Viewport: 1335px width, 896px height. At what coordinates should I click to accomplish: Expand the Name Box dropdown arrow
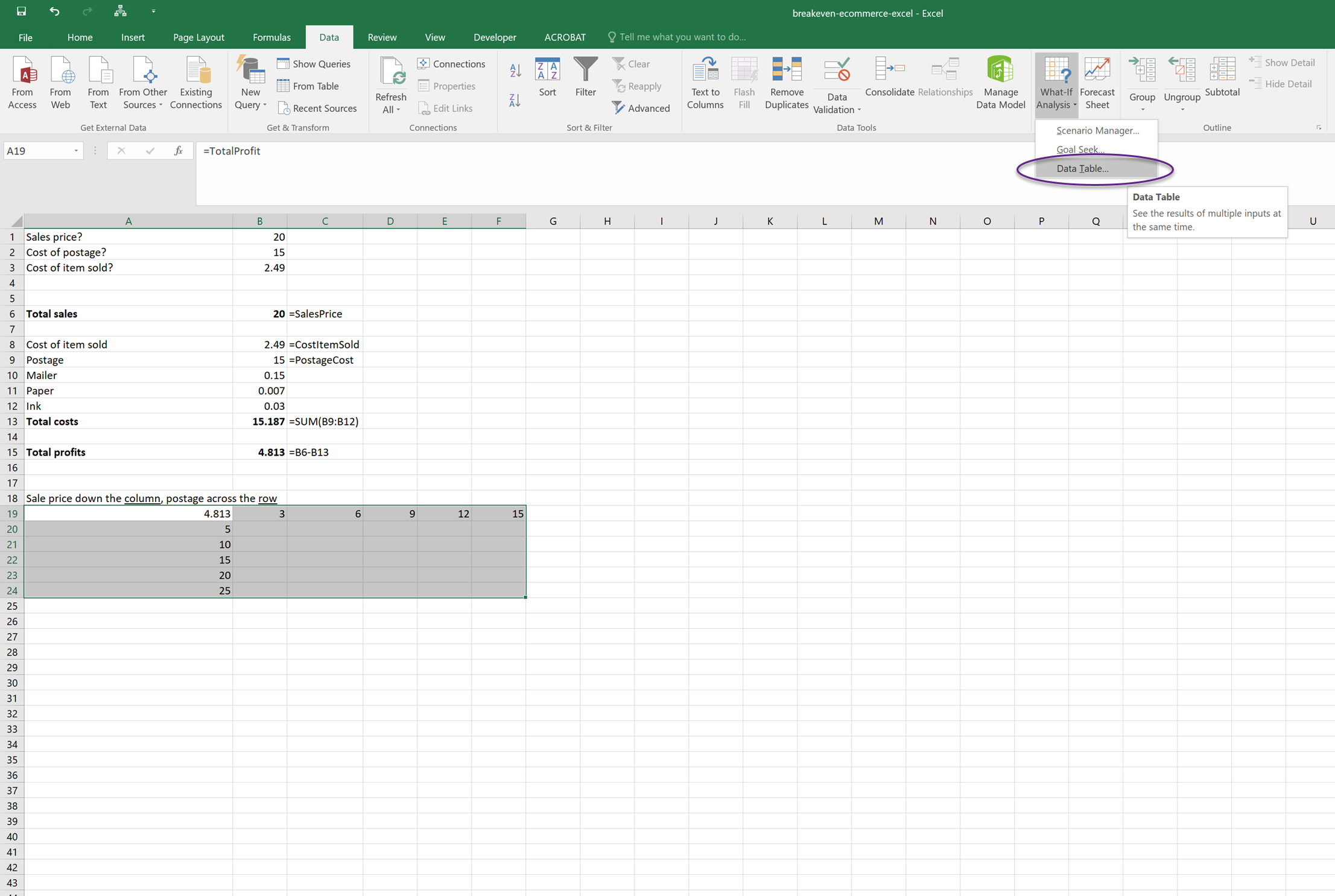point(76,151)
